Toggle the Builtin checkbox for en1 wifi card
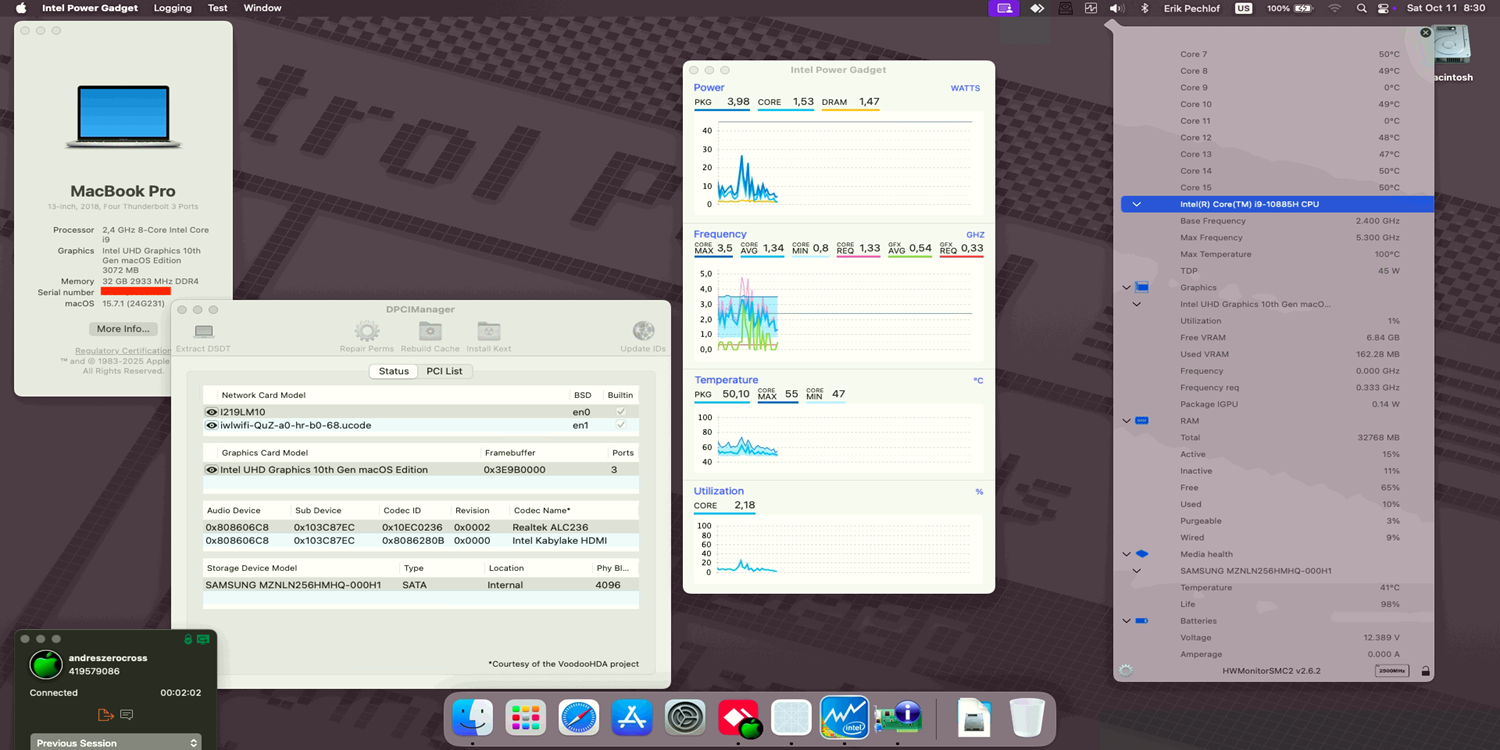Image resolution: width=1500 pixels, height=750 pixels. pos(620,425)
